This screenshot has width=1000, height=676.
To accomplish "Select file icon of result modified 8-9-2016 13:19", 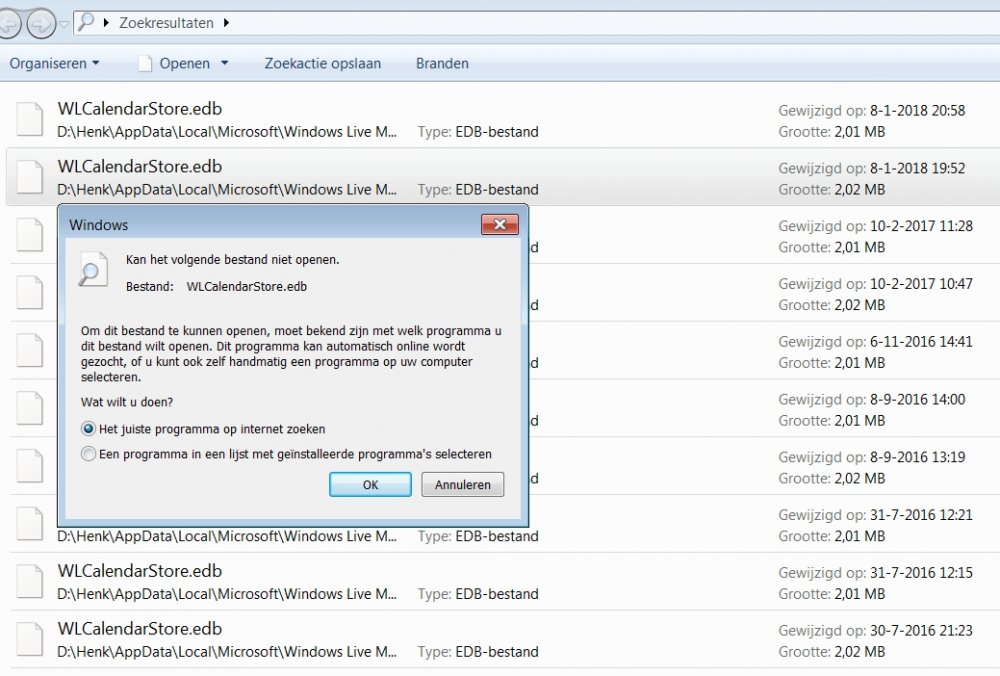I will coord(30,466).
